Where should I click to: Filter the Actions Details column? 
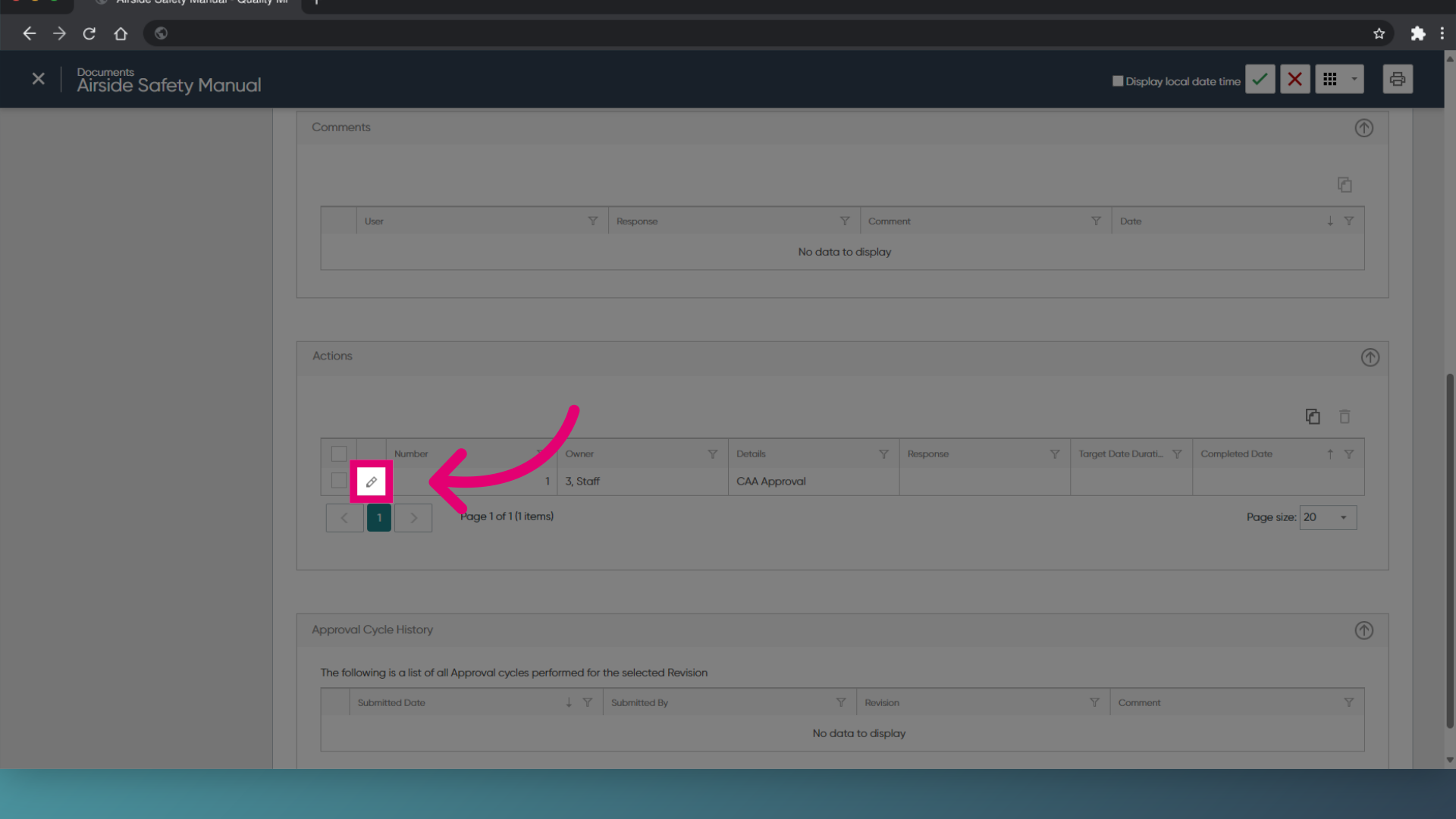[883, 453]
